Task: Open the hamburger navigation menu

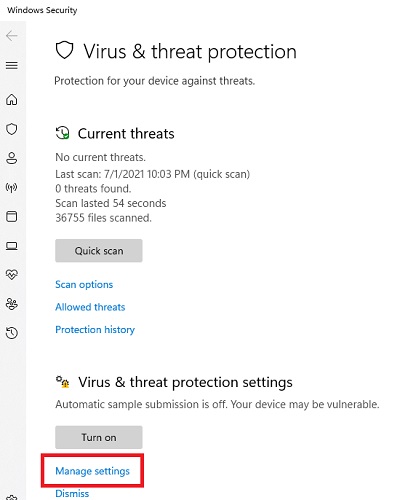Action: point(12,65)
